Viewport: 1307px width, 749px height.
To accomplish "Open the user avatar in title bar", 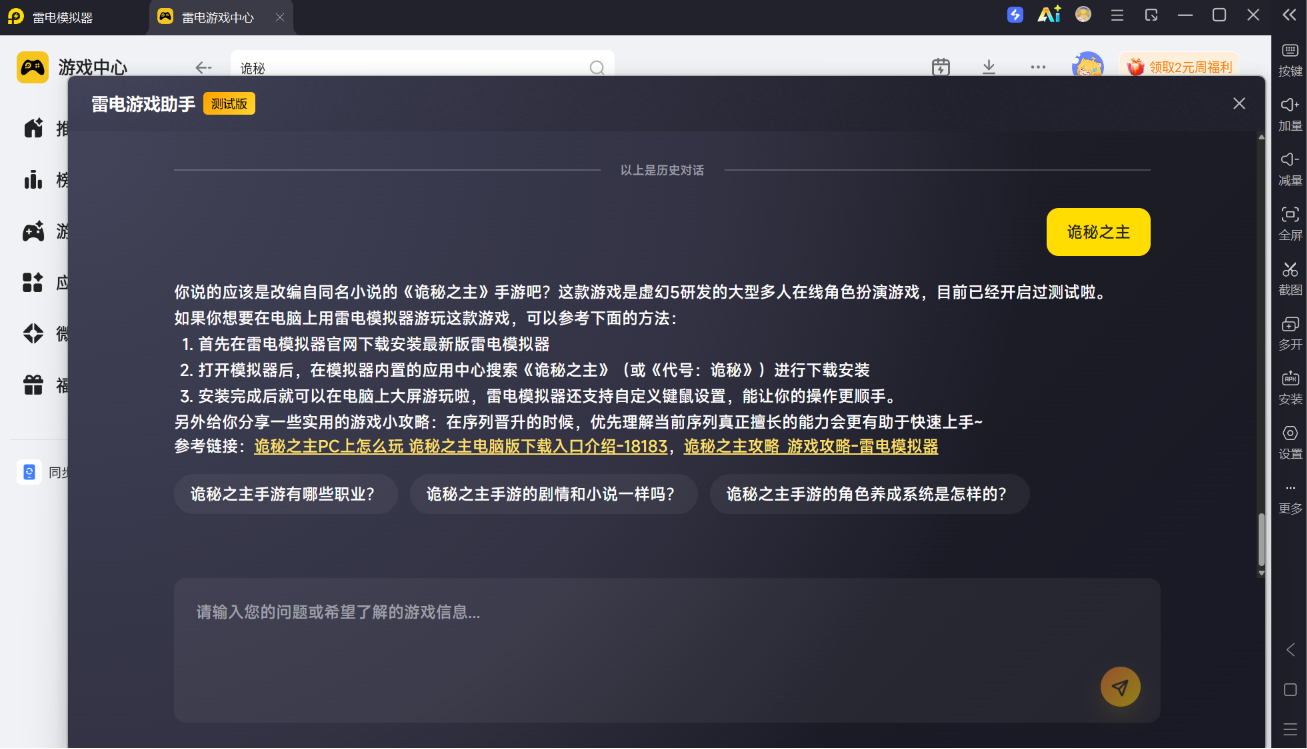I will (x=1083, y=14).
